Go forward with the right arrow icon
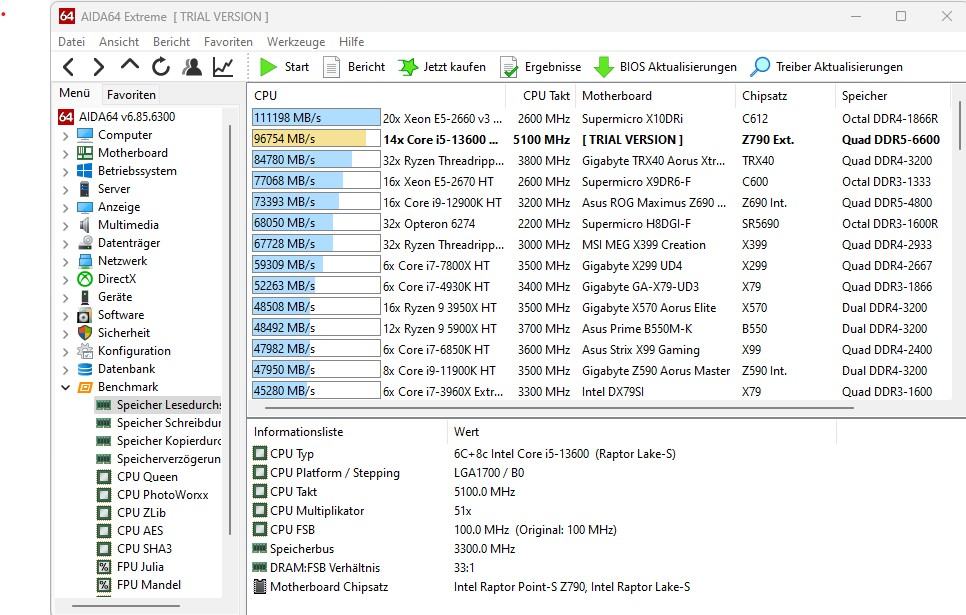The image size is (966, 615). click(99, 67)
